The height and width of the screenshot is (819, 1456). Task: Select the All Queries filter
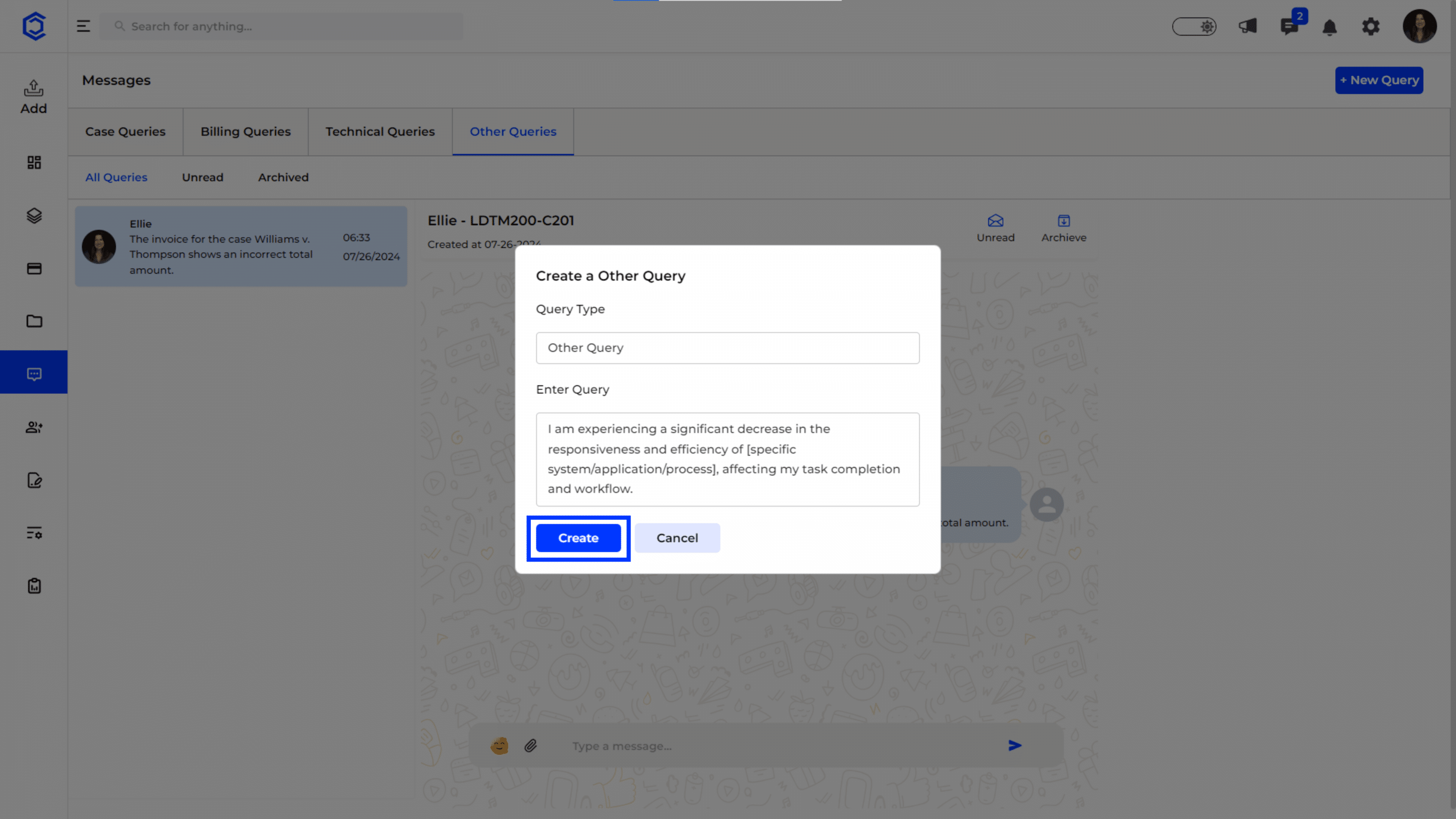pyautogui.click(x=116, y=177)
